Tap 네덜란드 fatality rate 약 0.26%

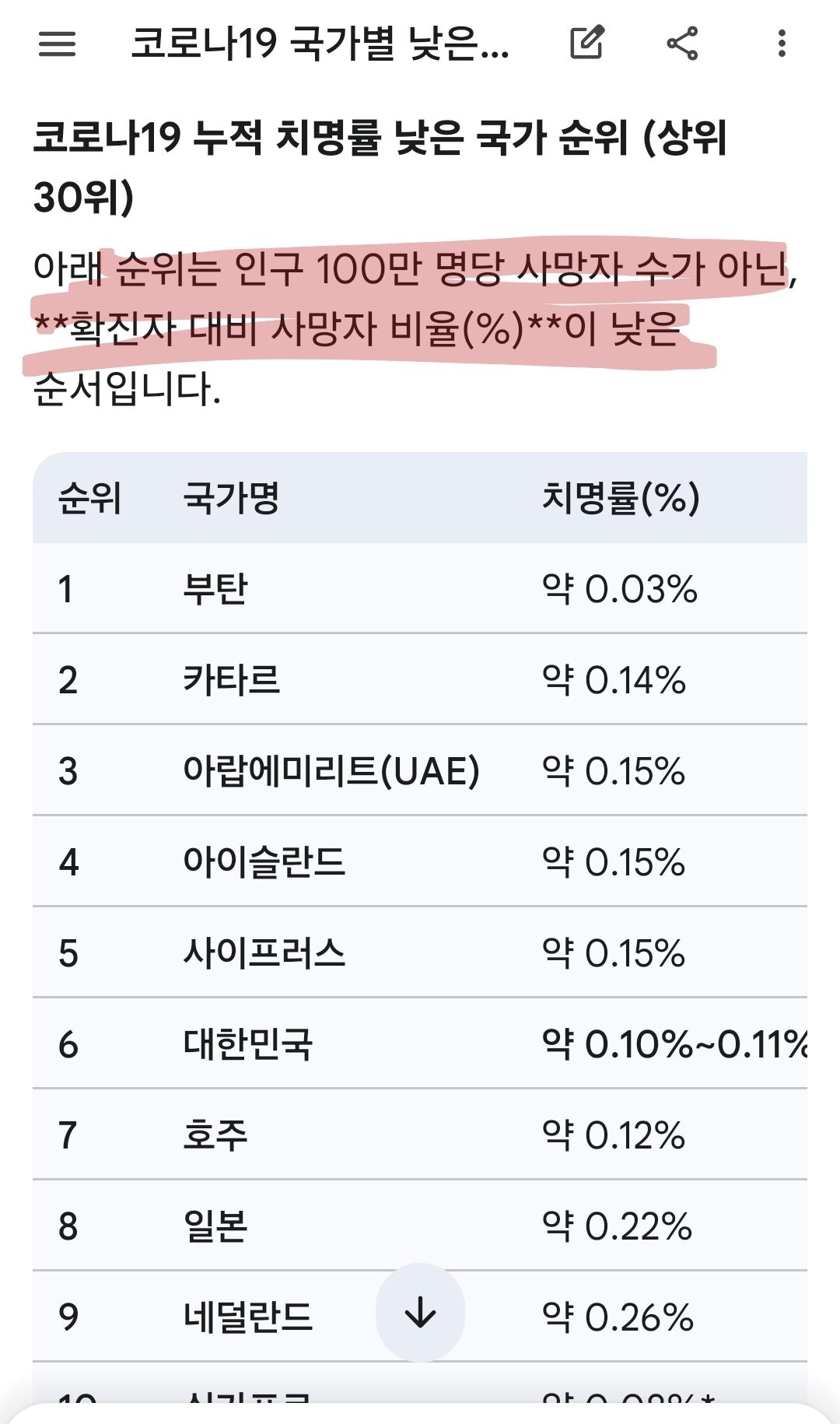(x=617, y=1317)
